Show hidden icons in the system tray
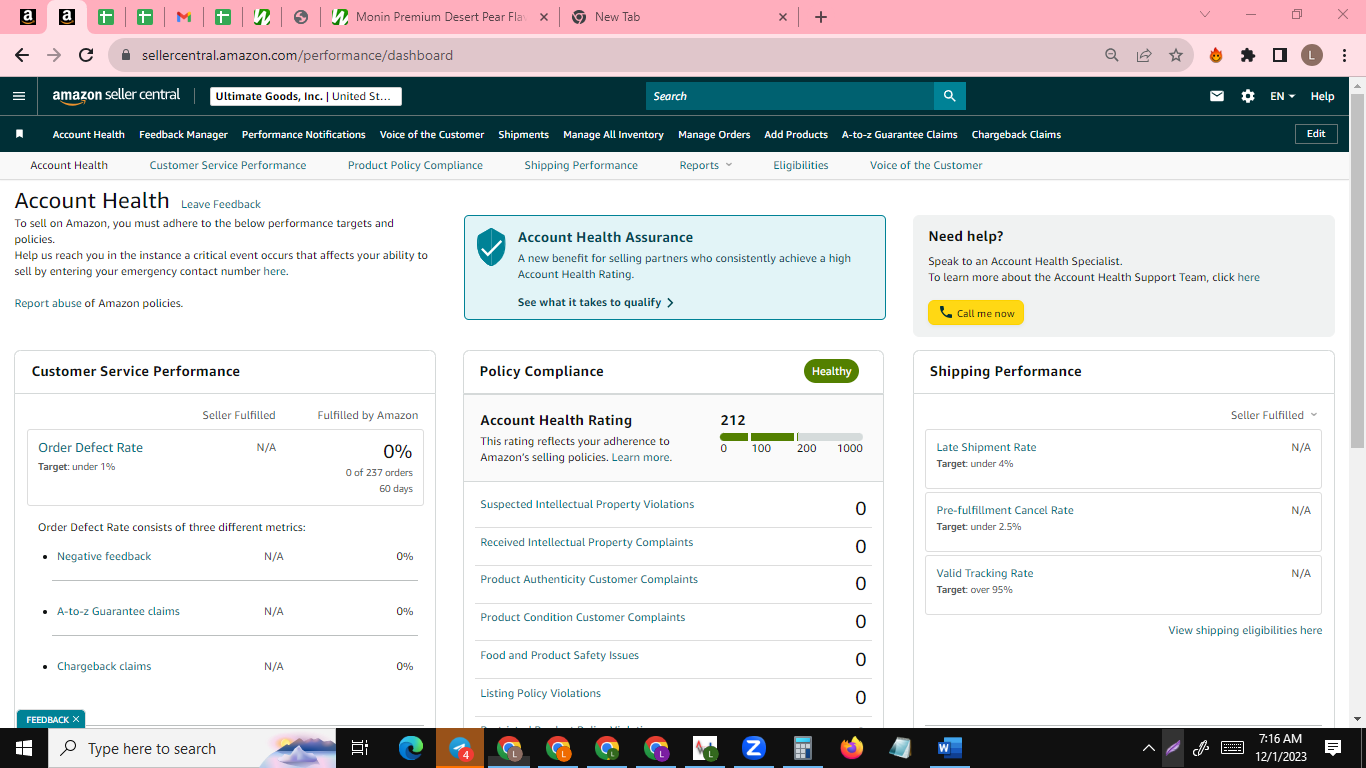The height and width of the screenshot is (768, 1366). [1149, 748]
